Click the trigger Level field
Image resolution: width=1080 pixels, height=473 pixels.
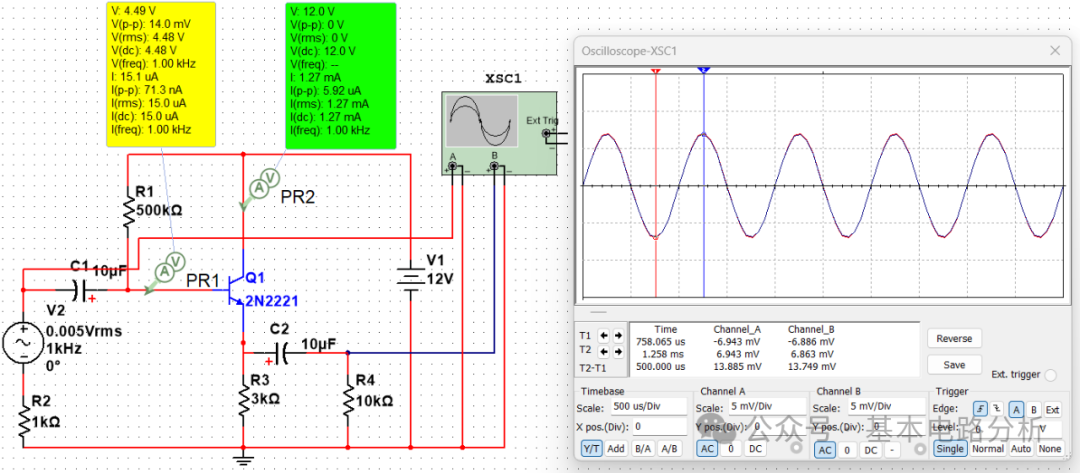pos(1005,428)
